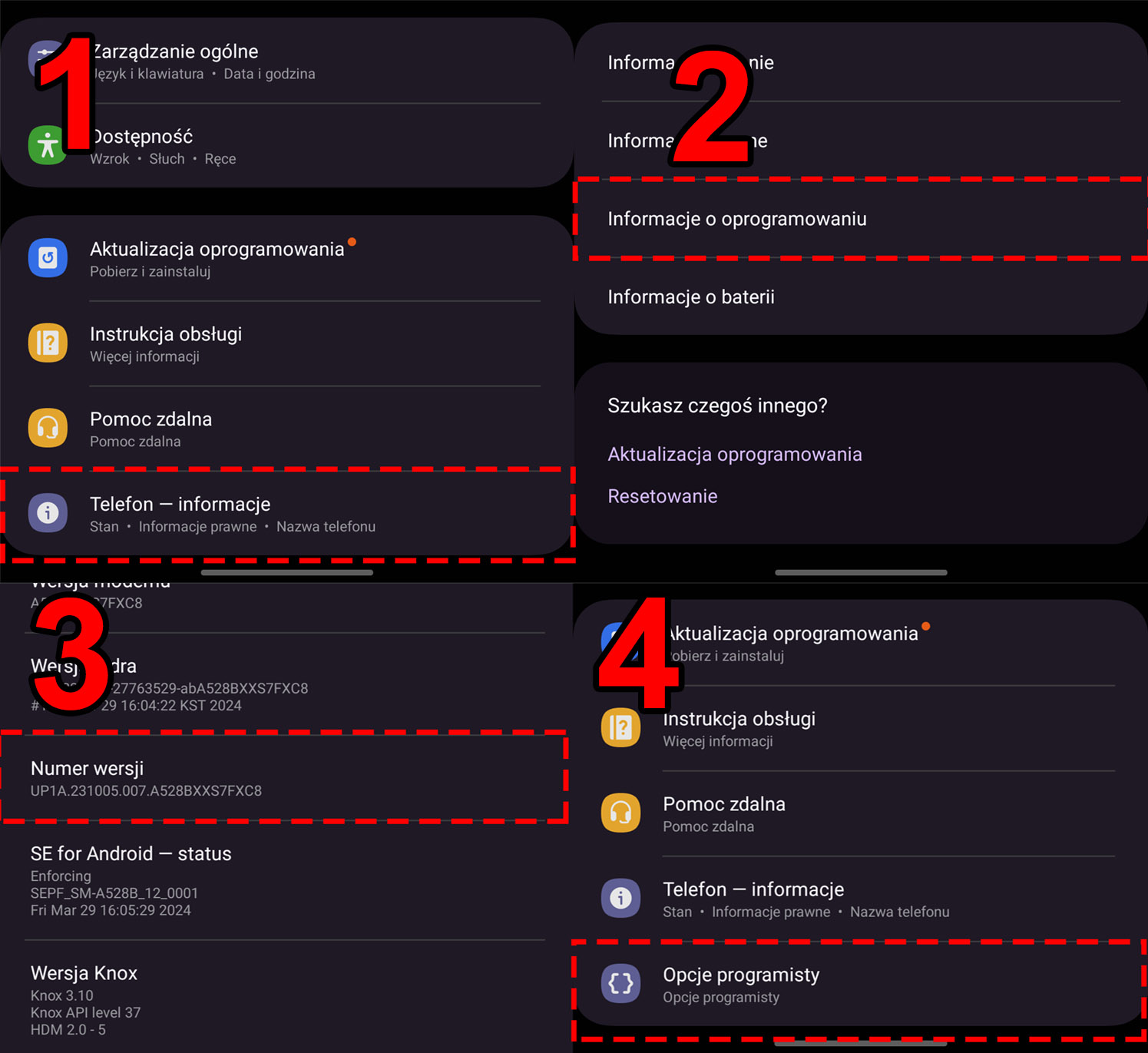Tap the Pomoc zdalna headset icon in panel 4
This screenshot has width=1148, height=1053.
coord(620,813)
